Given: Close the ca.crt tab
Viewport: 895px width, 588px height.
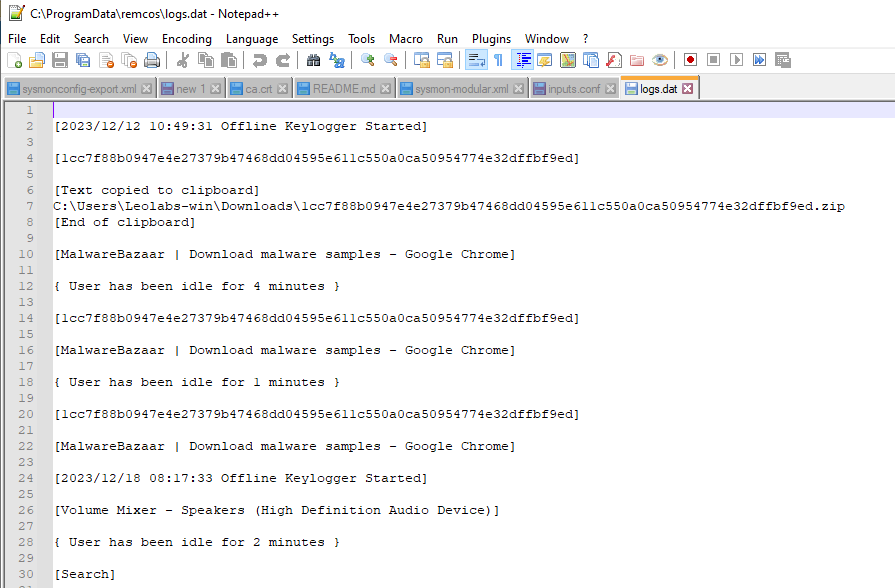Looking at the screenshot, I should (283, 88).
